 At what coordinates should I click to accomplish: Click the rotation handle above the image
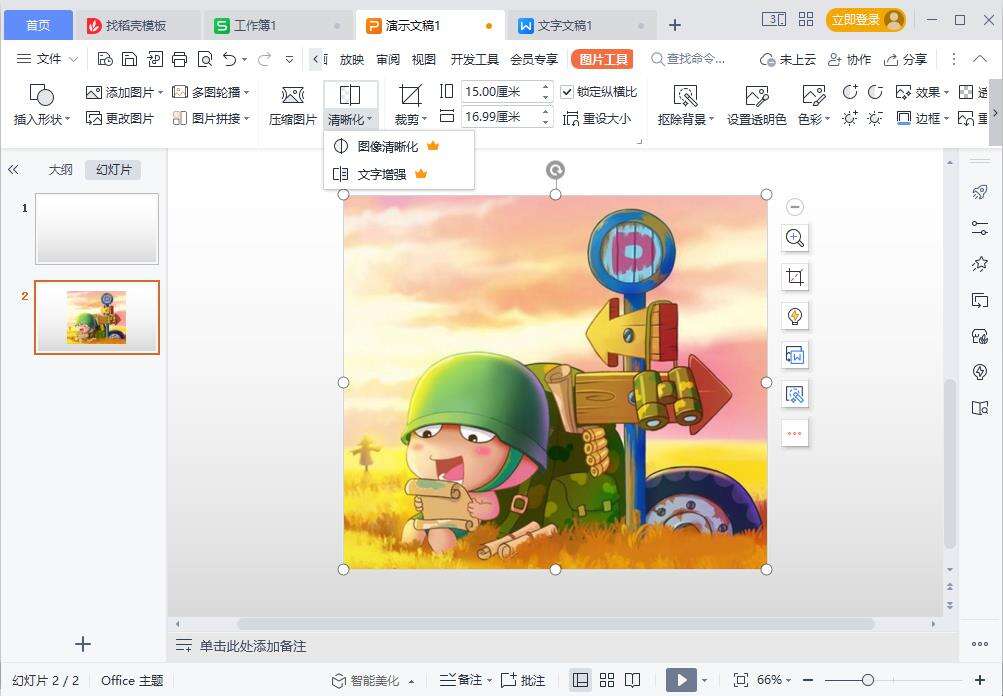[555, 170]
